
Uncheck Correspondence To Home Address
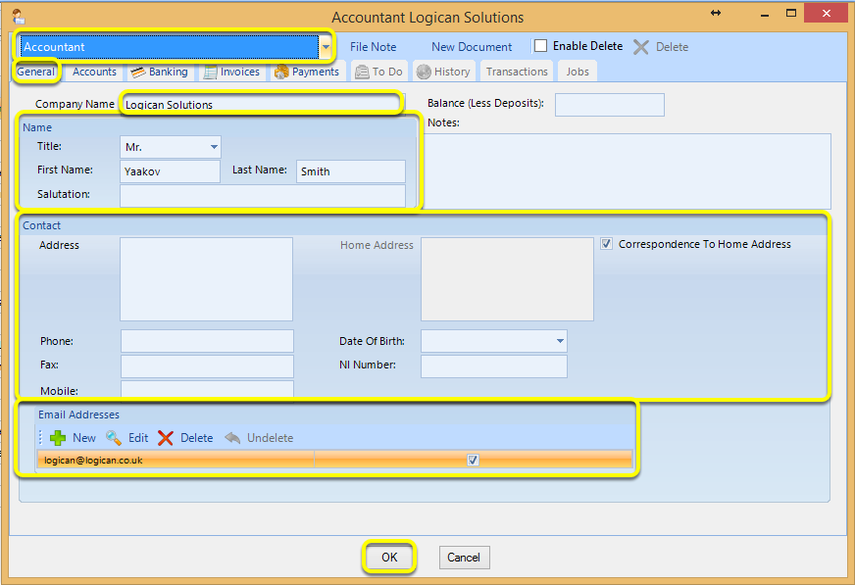(x=606, y=244)
